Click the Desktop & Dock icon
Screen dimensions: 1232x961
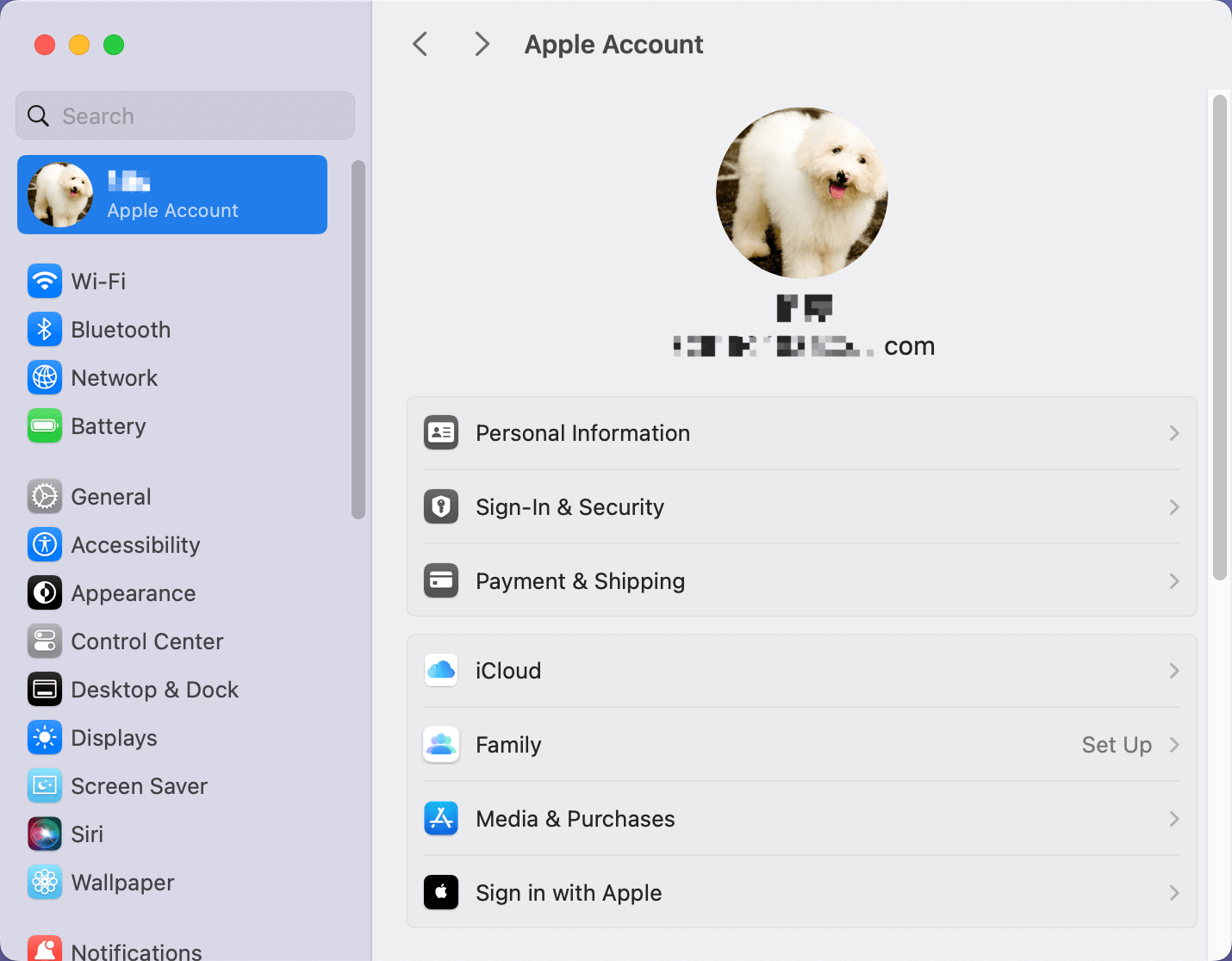pos(45,689)
